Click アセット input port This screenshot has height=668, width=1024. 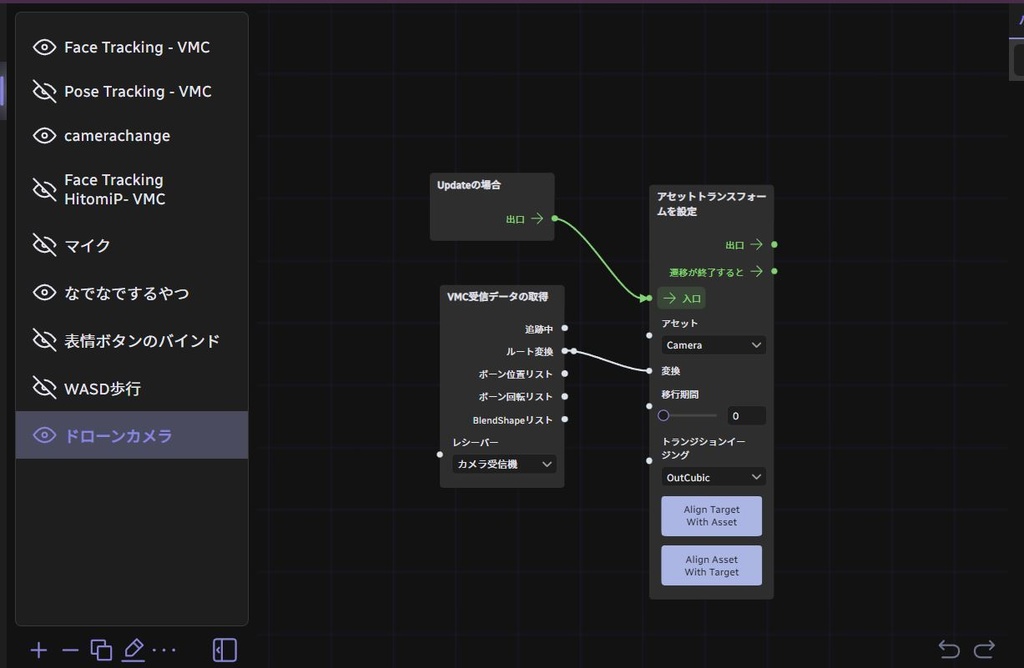click(648, 336)
